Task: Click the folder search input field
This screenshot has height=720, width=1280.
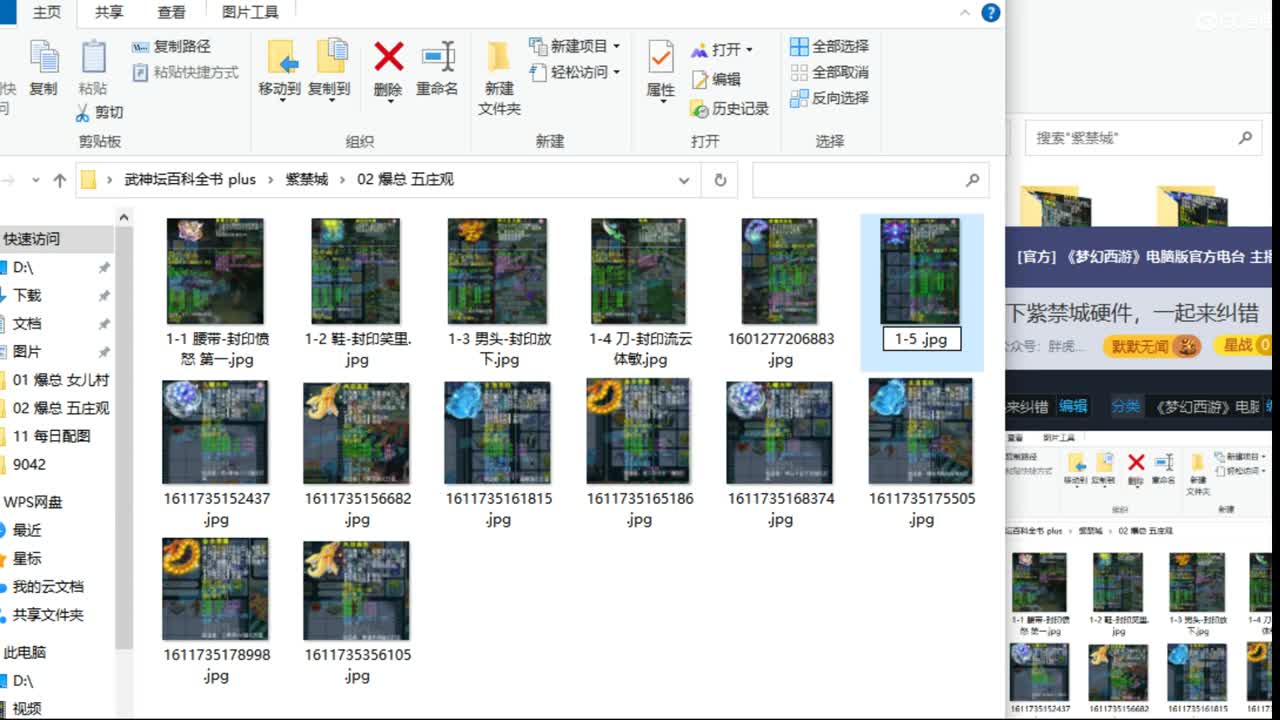Action: click(x=868, y=180)
